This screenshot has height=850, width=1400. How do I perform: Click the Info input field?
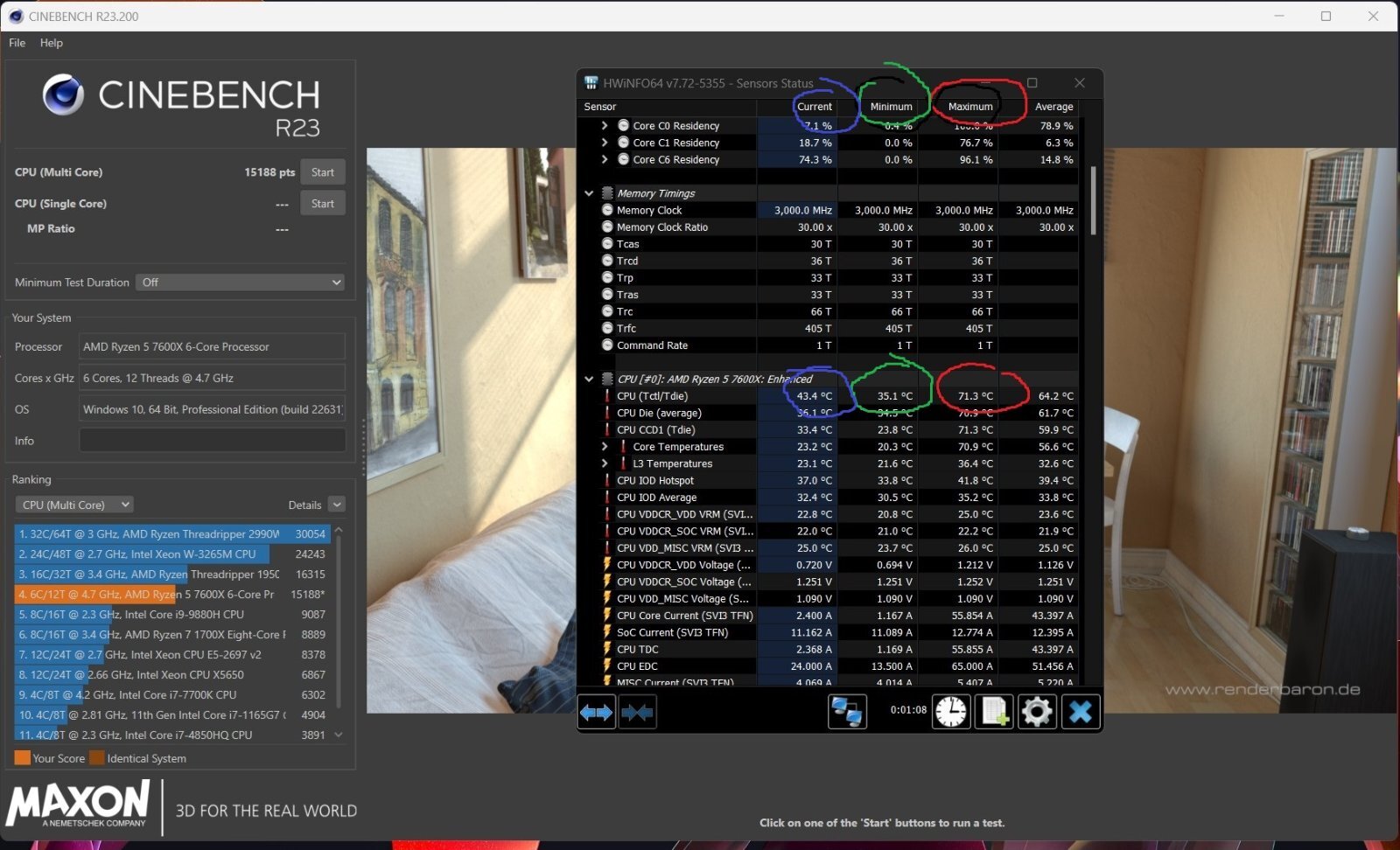(x=213, y=441)
